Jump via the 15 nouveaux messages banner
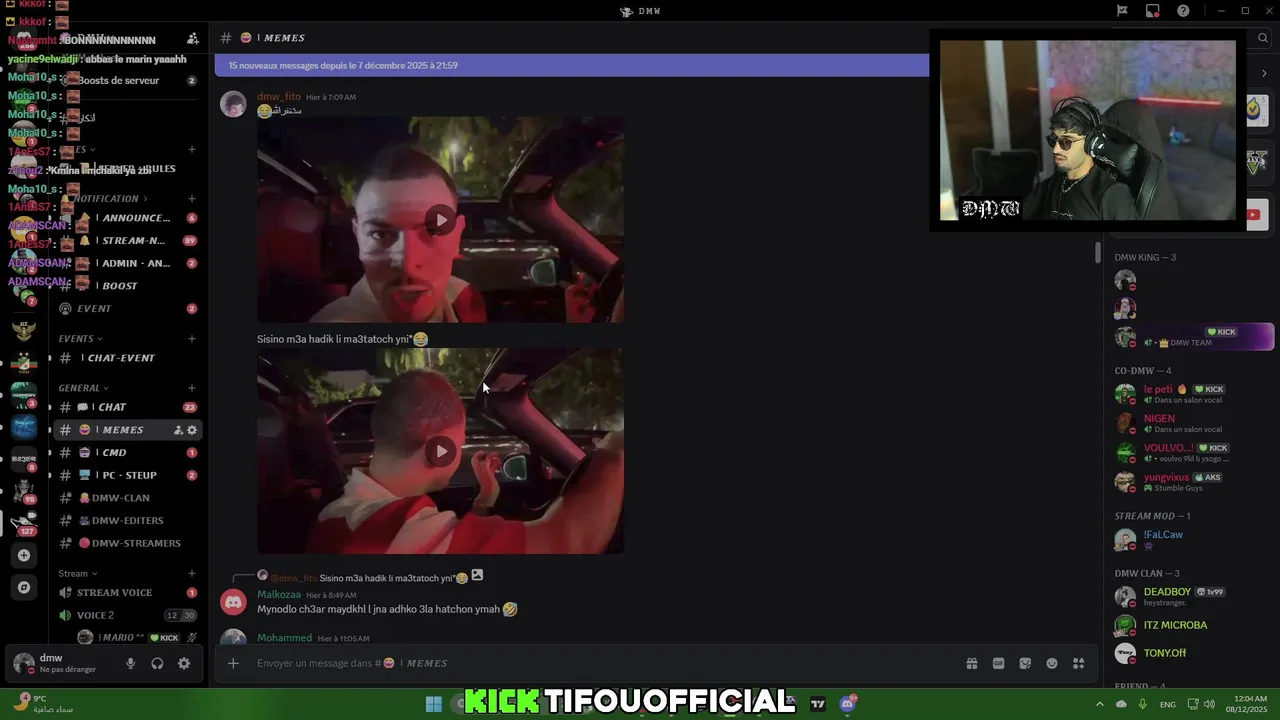 tap(572, 66)
